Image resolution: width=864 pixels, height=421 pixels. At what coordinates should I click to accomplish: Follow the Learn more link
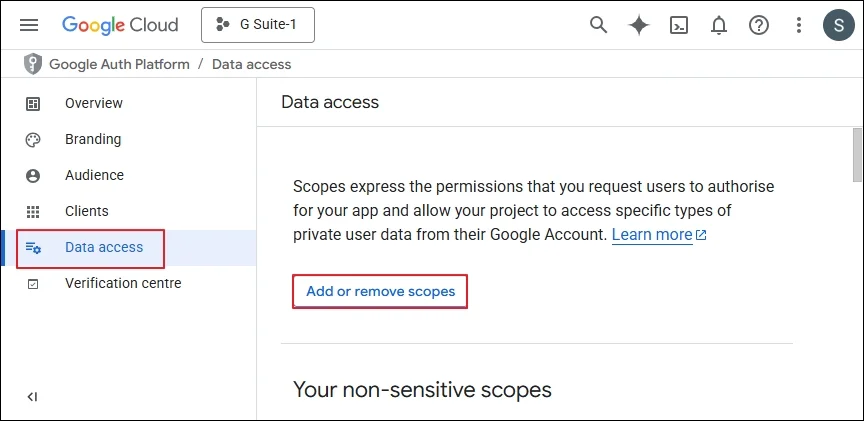(x=659, y=235)
